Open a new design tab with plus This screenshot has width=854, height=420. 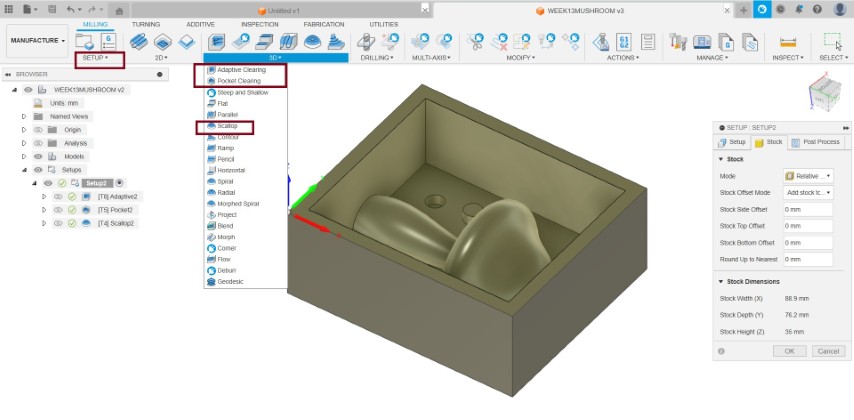pos(743,10)
